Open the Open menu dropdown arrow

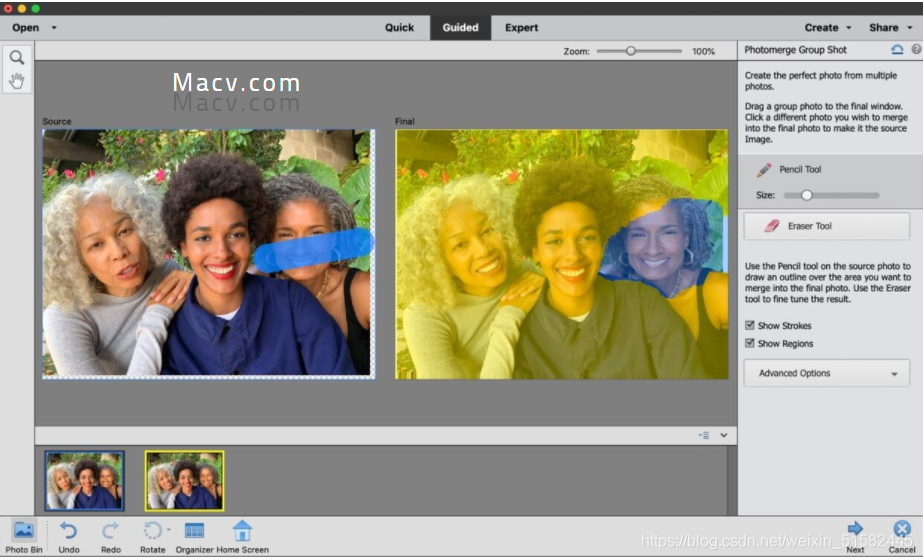pos(54,28)
